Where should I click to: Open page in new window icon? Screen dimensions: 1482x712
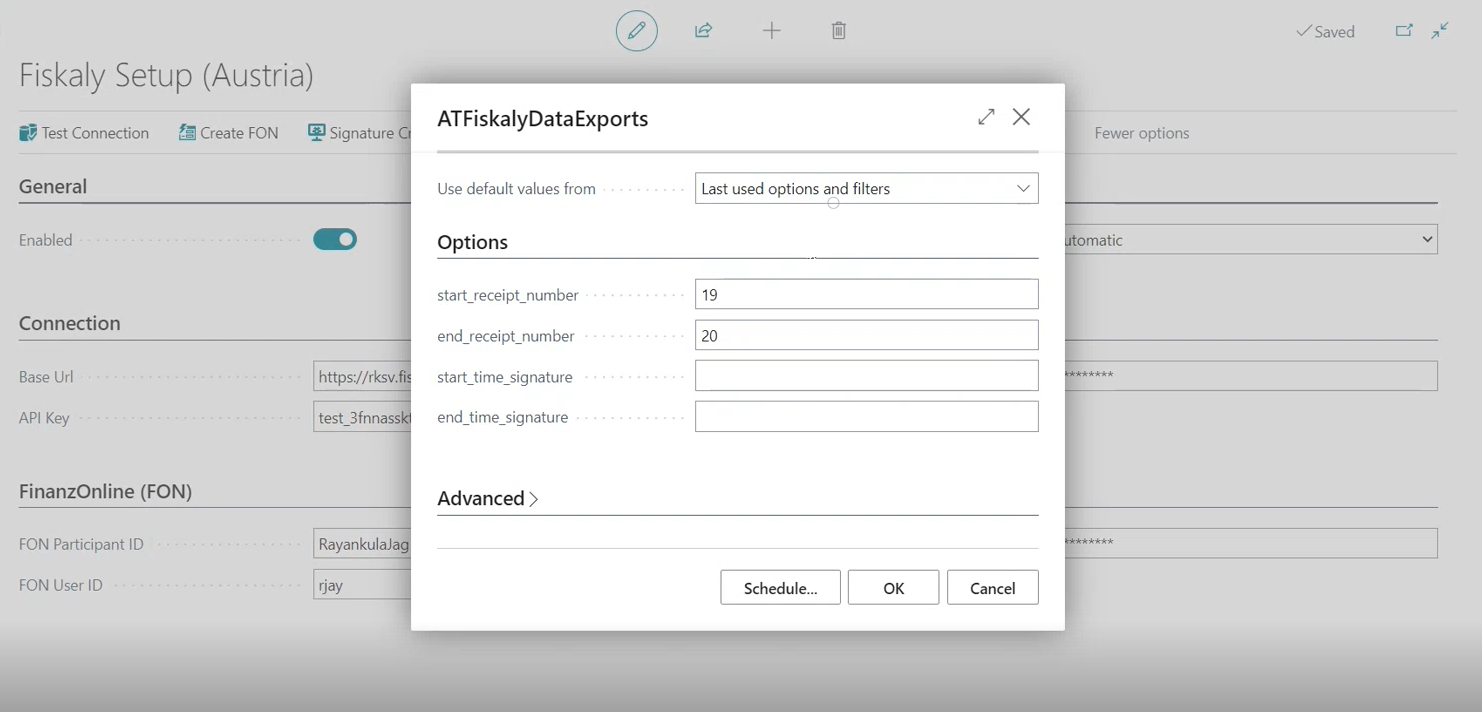click(x=1404, y=31)
